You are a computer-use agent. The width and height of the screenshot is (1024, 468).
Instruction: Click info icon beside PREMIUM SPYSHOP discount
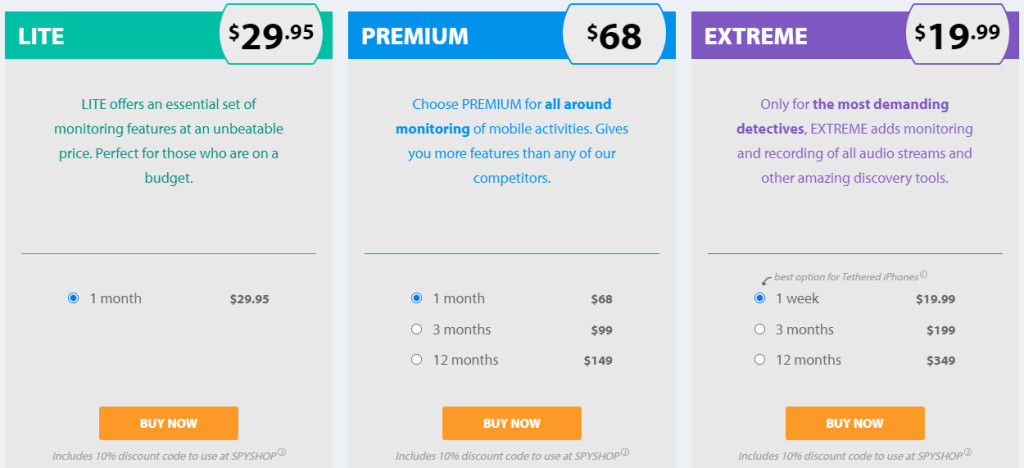click(x=625, y=452)
